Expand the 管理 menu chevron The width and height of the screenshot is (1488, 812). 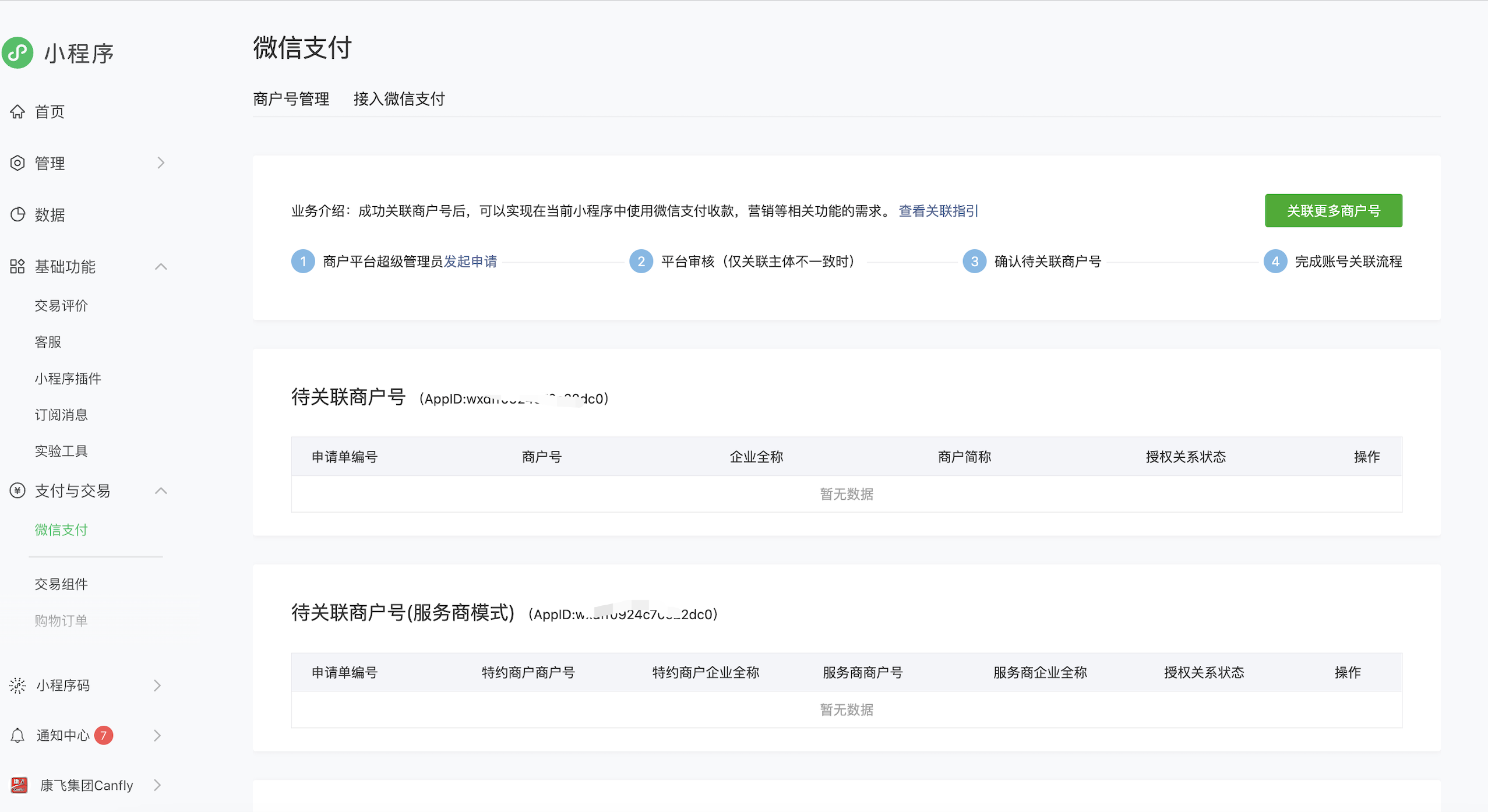pyautogui.click(x=161, y=163)
